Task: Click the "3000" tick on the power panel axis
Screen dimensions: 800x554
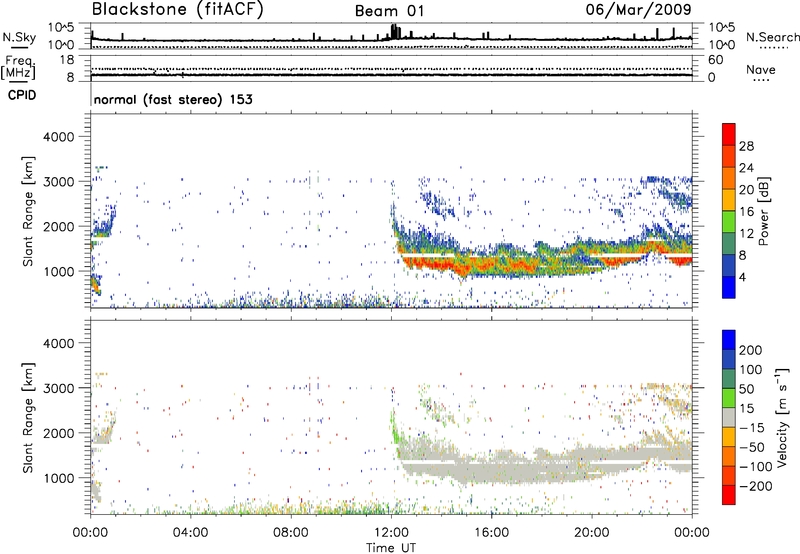Action: pos(59,182)
